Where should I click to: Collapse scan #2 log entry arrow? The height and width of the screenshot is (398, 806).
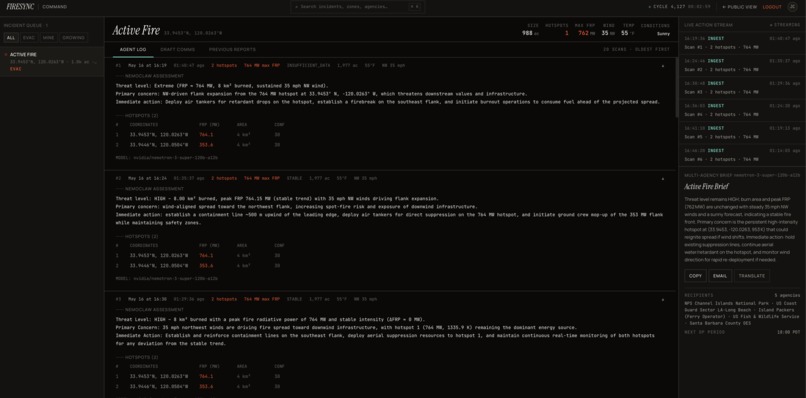(x=663, y=178)
